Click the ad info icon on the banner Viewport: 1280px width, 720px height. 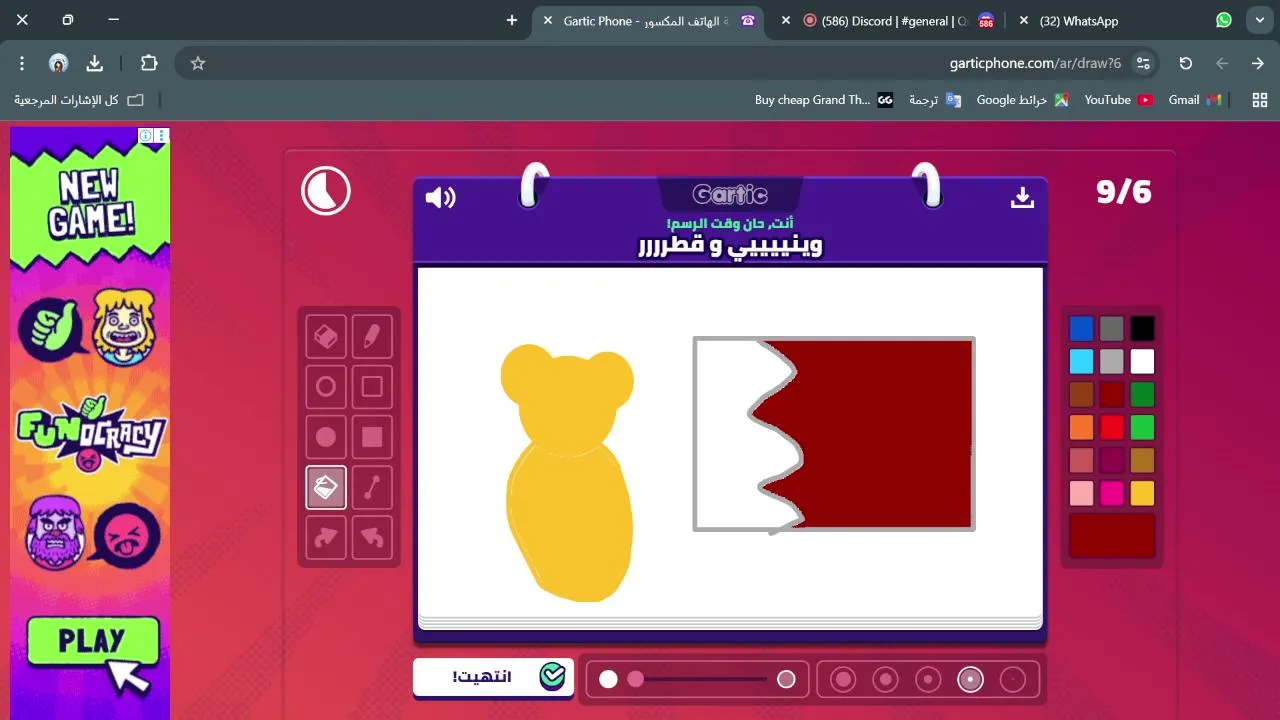pyautogui.click(x=145, y=135)
